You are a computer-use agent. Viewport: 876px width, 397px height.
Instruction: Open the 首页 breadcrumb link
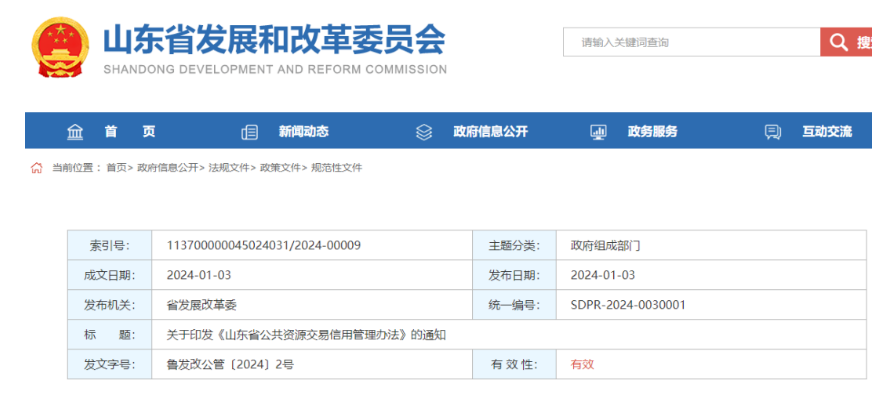[116, 168]
